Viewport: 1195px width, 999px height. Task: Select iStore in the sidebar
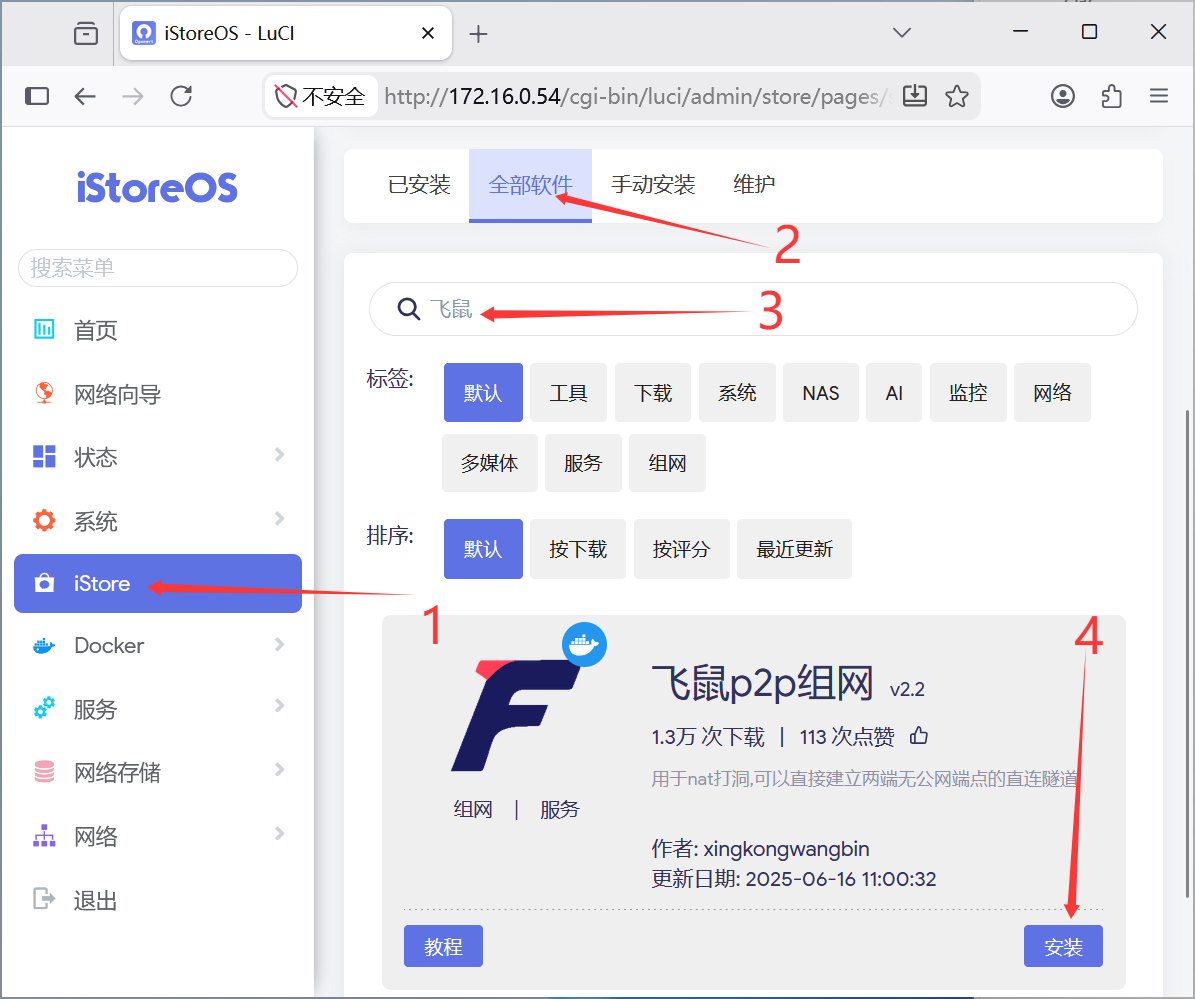click(x=158, y=583)
